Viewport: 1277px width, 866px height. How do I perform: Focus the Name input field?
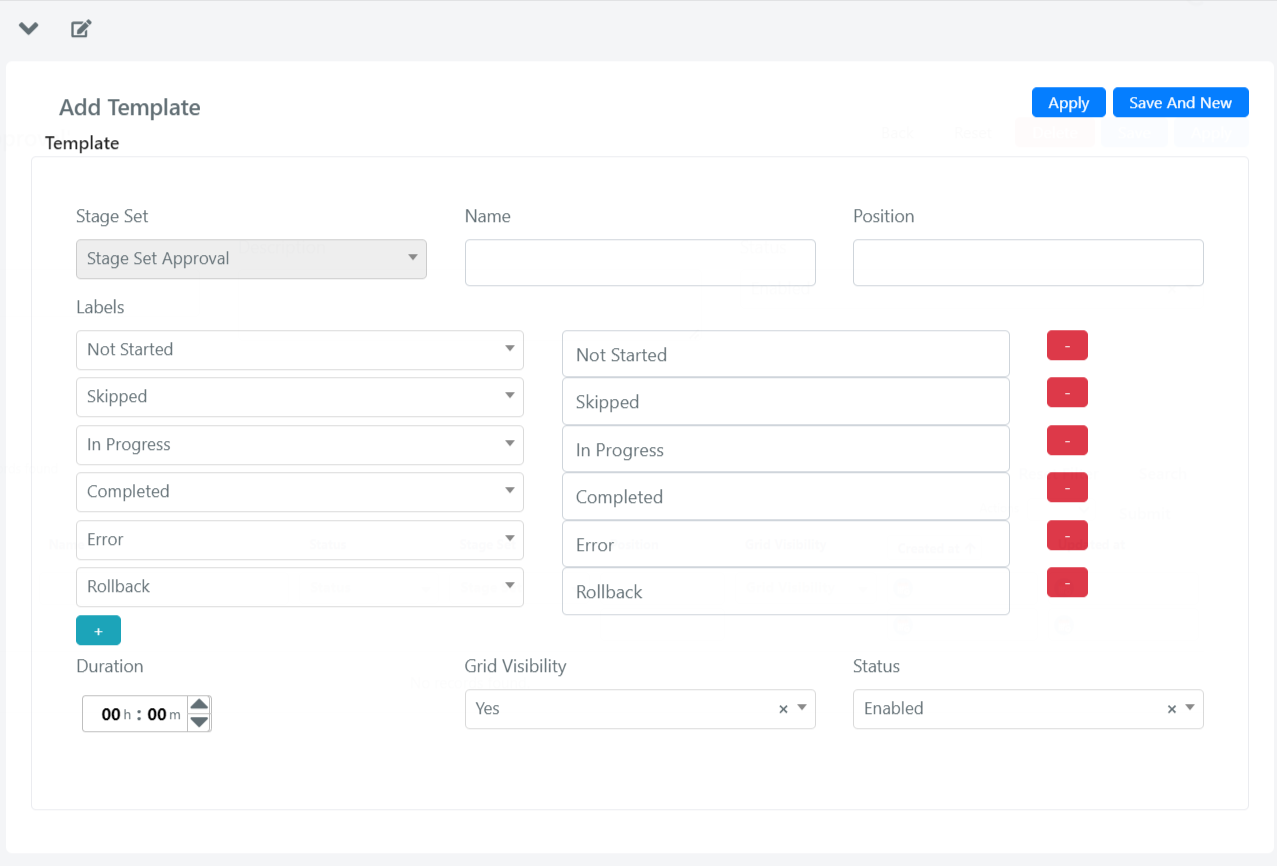[640, 262]
